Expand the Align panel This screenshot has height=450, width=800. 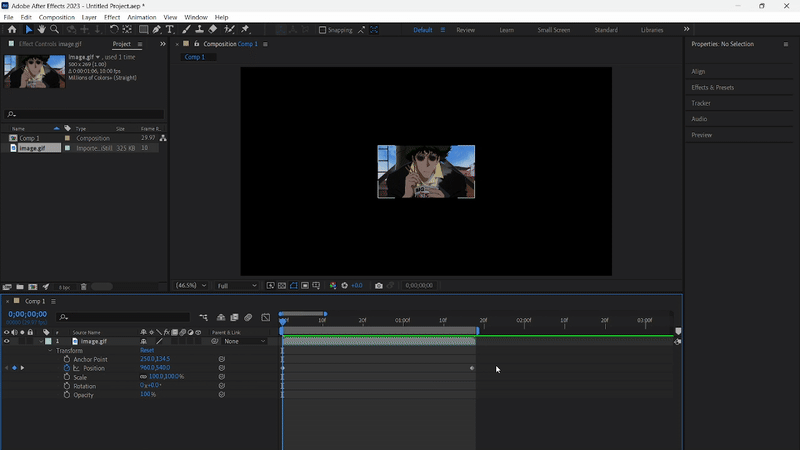[x=698, y=71]
